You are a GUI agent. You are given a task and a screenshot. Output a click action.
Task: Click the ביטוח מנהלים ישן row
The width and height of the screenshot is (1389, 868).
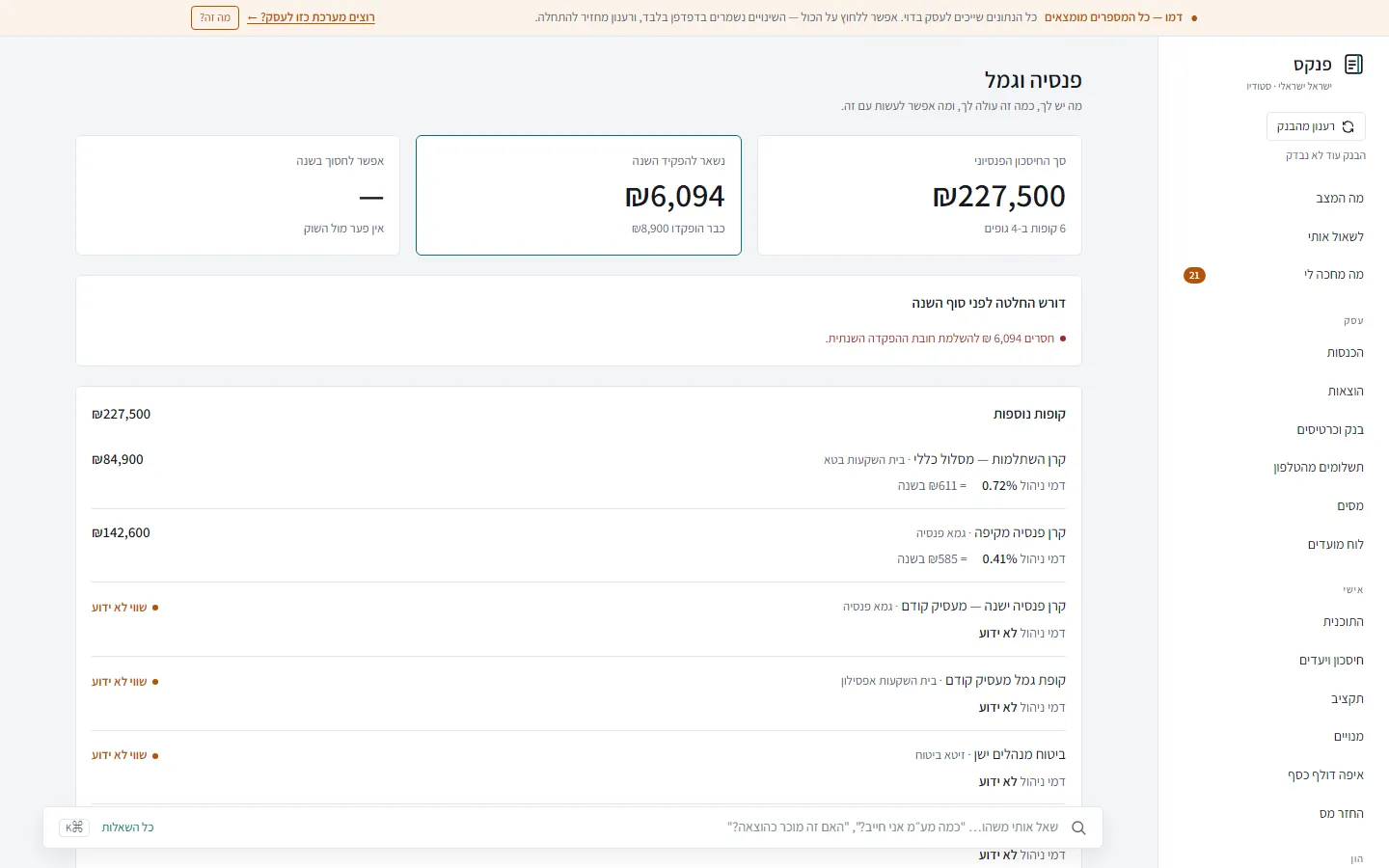(x=579, y=768)
